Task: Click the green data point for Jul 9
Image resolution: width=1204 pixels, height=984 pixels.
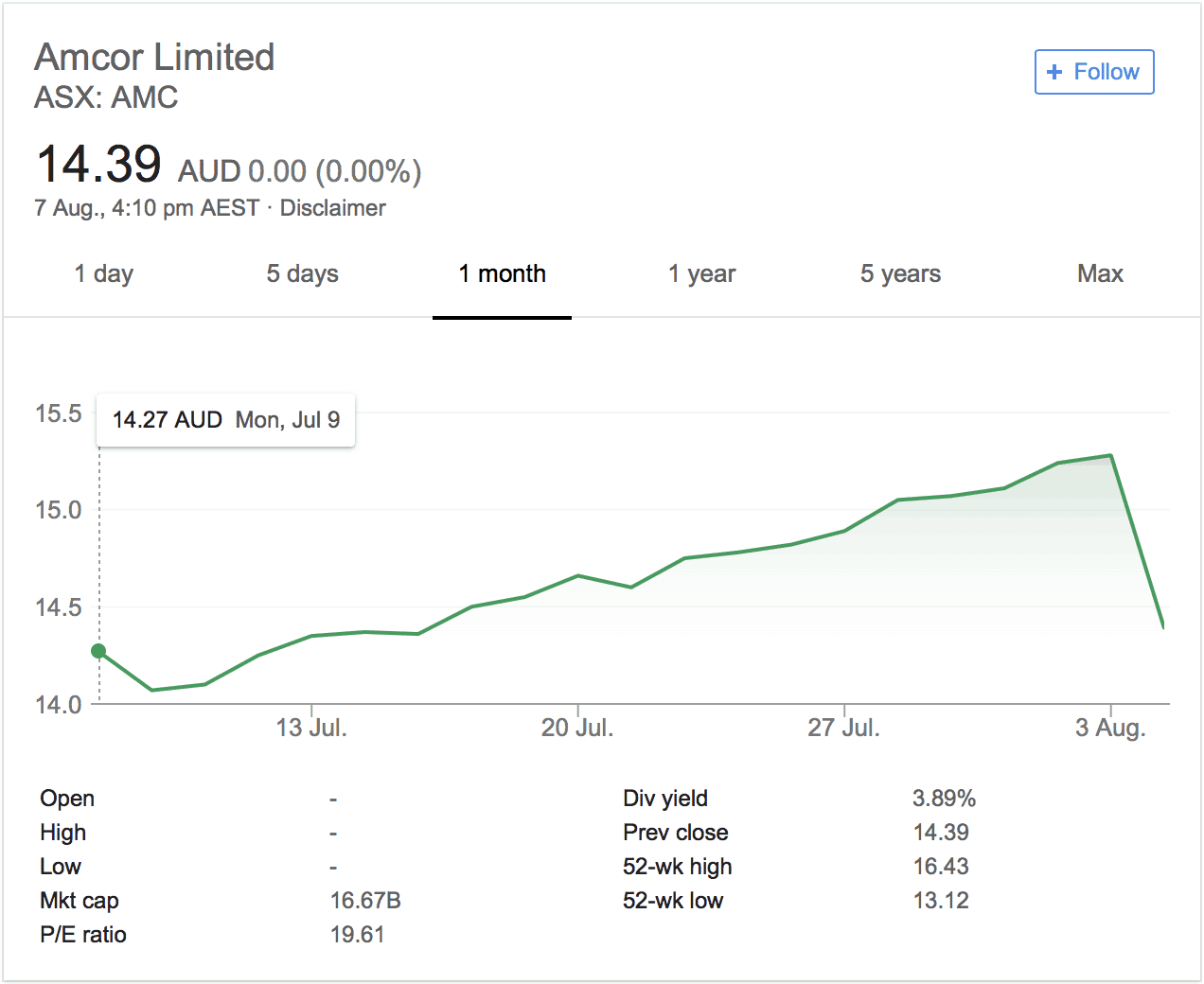Action: pyautogui.click(x=98, y=651)
